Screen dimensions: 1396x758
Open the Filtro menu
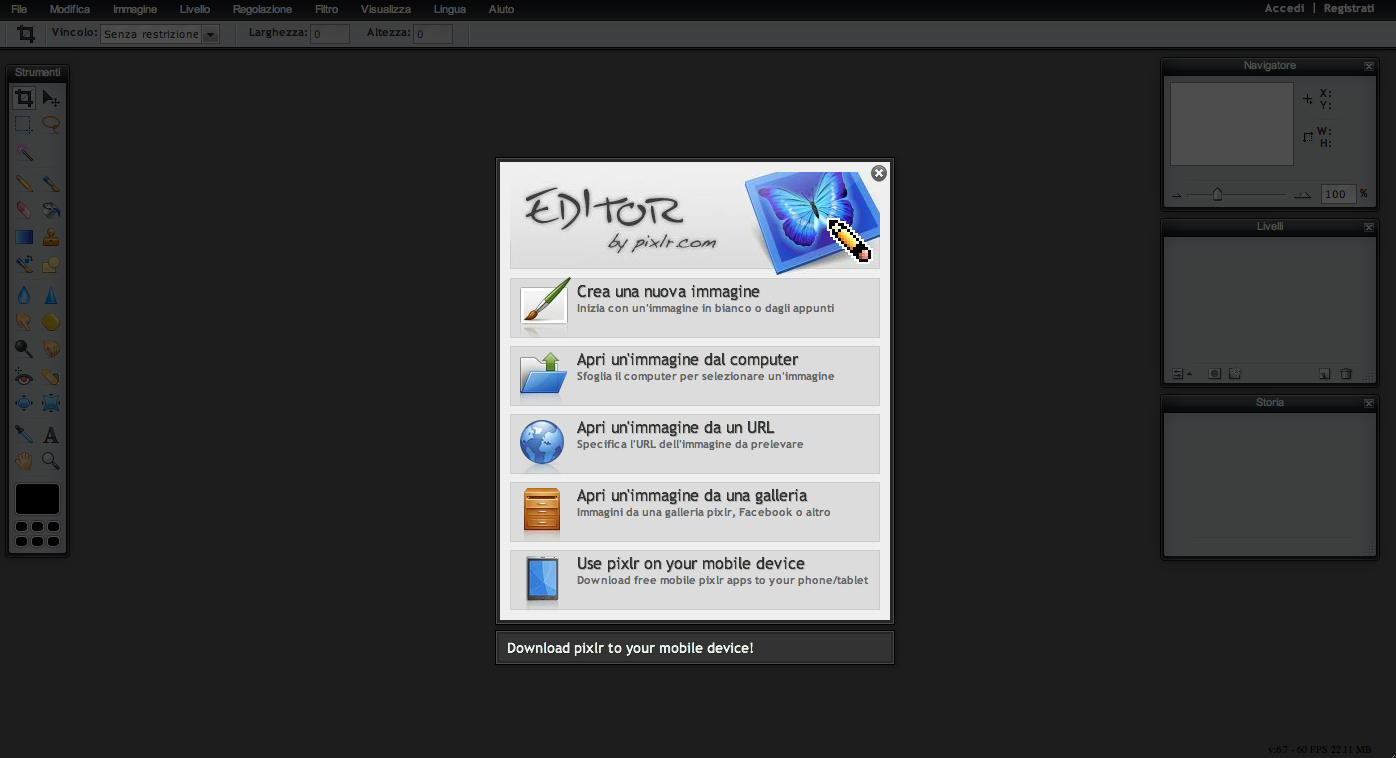pyautogui.click(x=326, y=9)
